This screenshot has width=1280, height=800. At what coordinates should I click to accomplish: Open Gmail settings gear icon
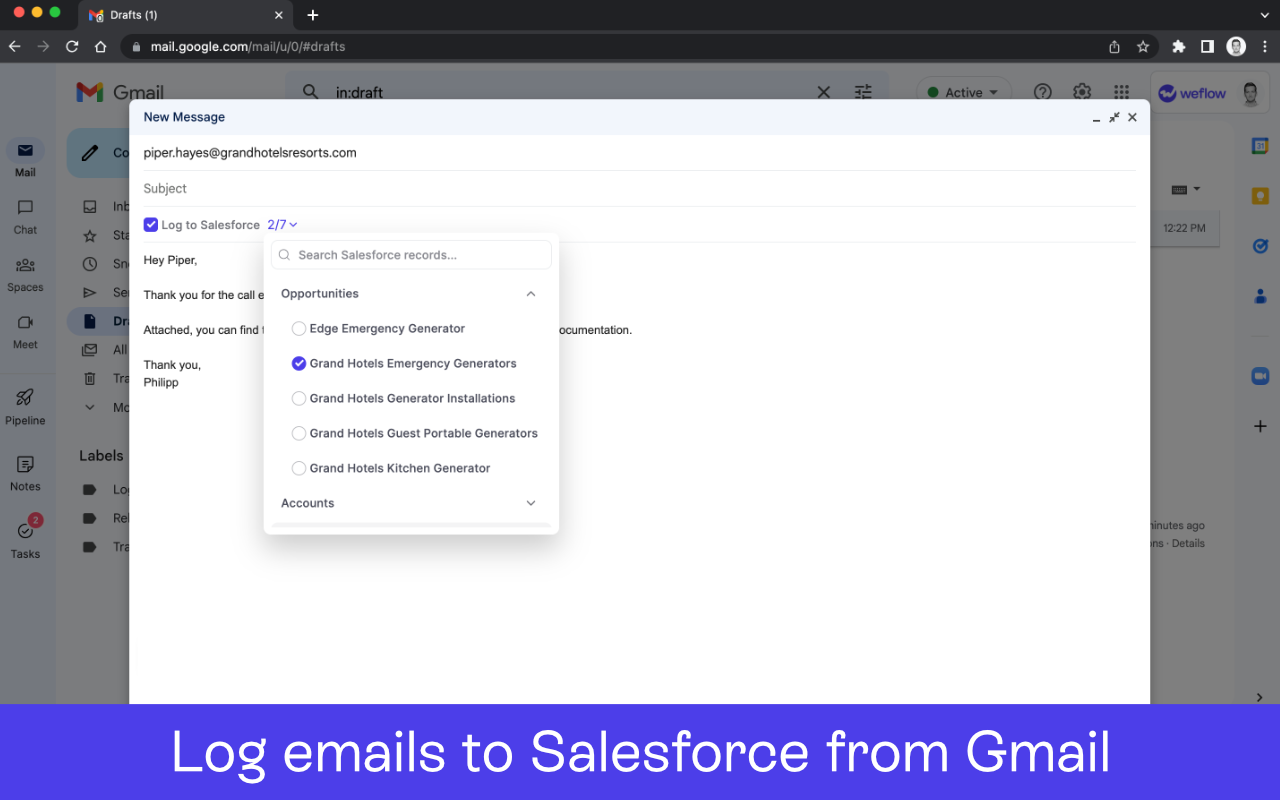(1082, 92)
